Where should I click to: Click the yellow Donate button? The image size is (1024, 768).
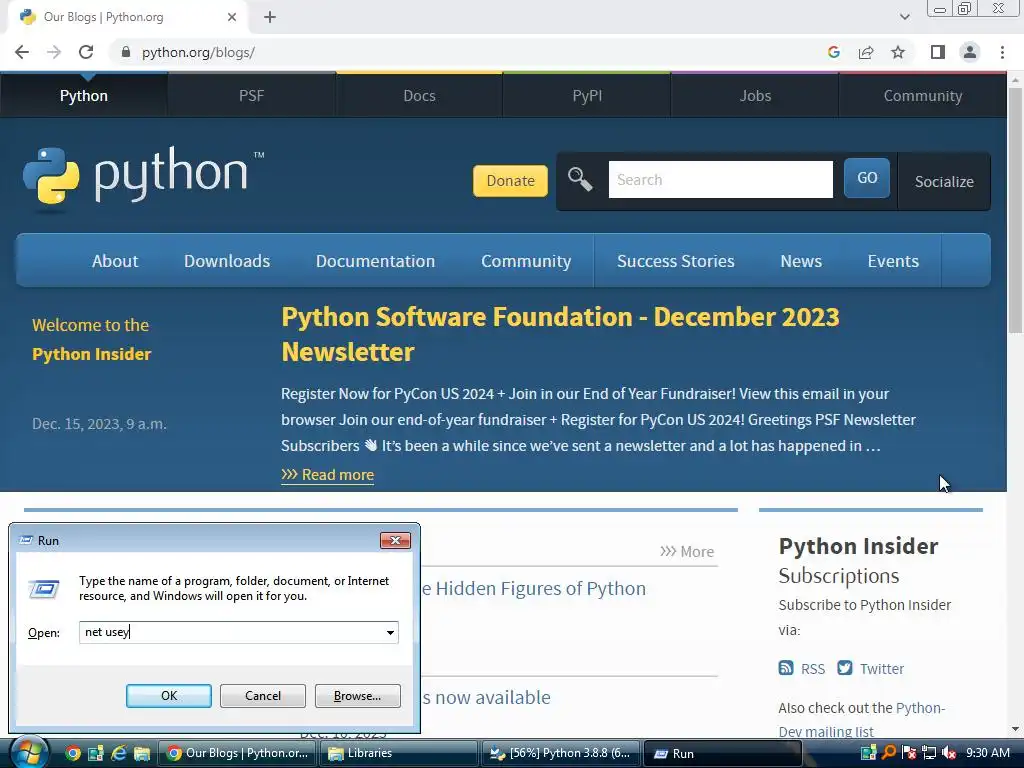tap(510, 180)
